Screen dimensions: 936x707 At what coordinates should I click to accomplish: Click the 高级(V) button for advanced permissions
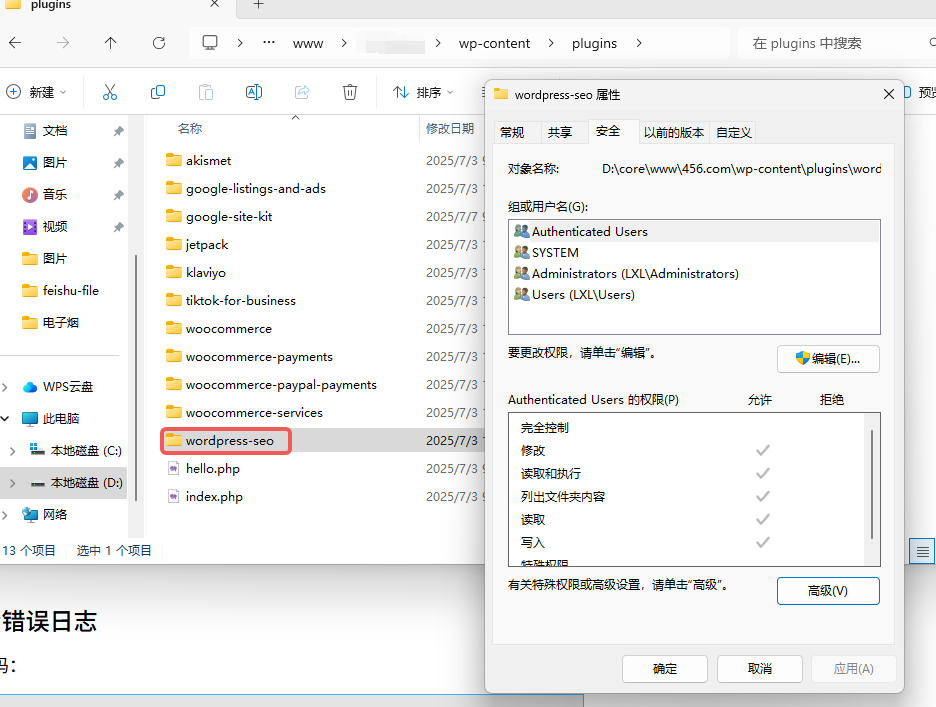tap(828, 591)
